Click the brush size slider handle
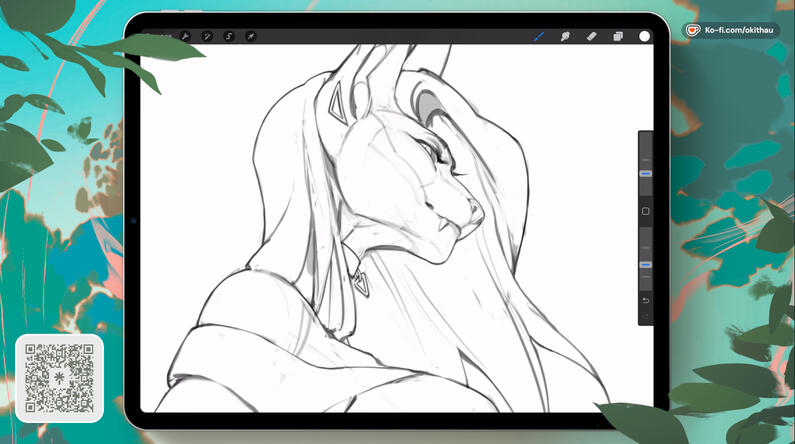795x444 pixels. pos(645,173)
